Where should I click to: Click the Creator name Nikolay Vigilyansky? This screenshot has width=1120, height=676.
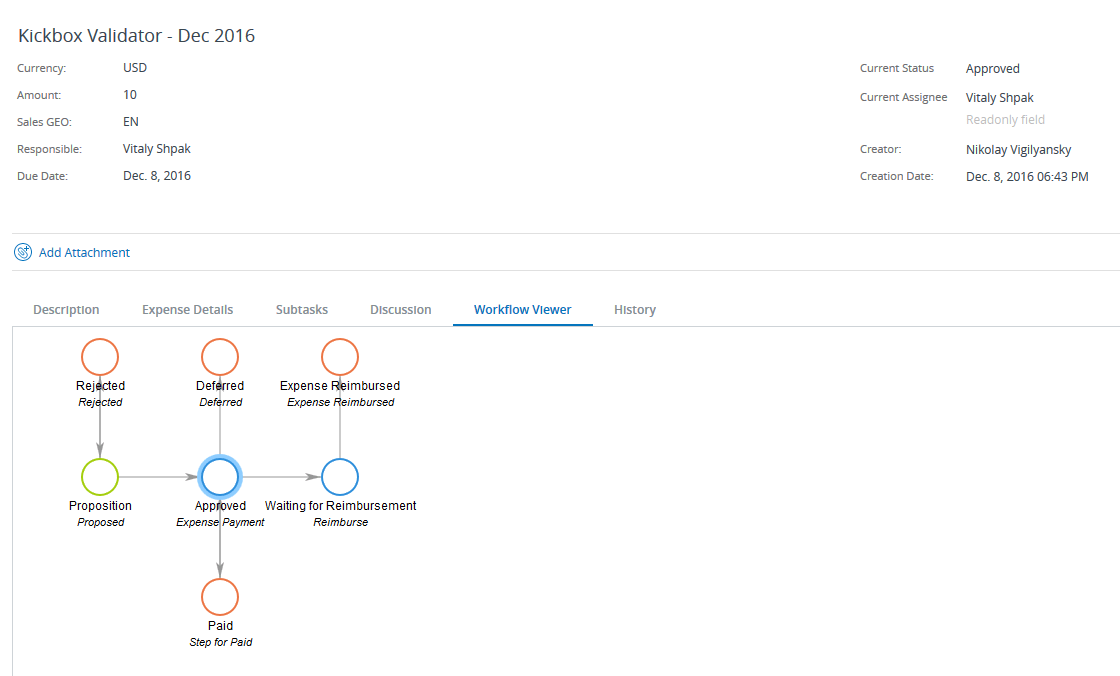click(x=1018, y=149)
